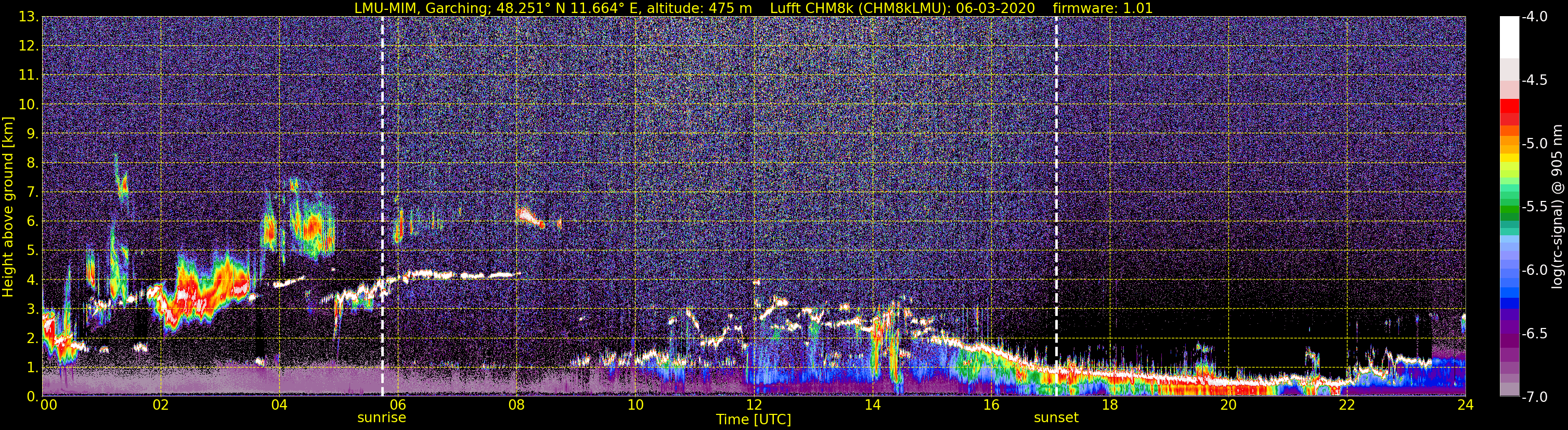Click the 'Time [UTC]' axis label
The height and width of the screenshot is (430, 1568).
coord(754,420)
